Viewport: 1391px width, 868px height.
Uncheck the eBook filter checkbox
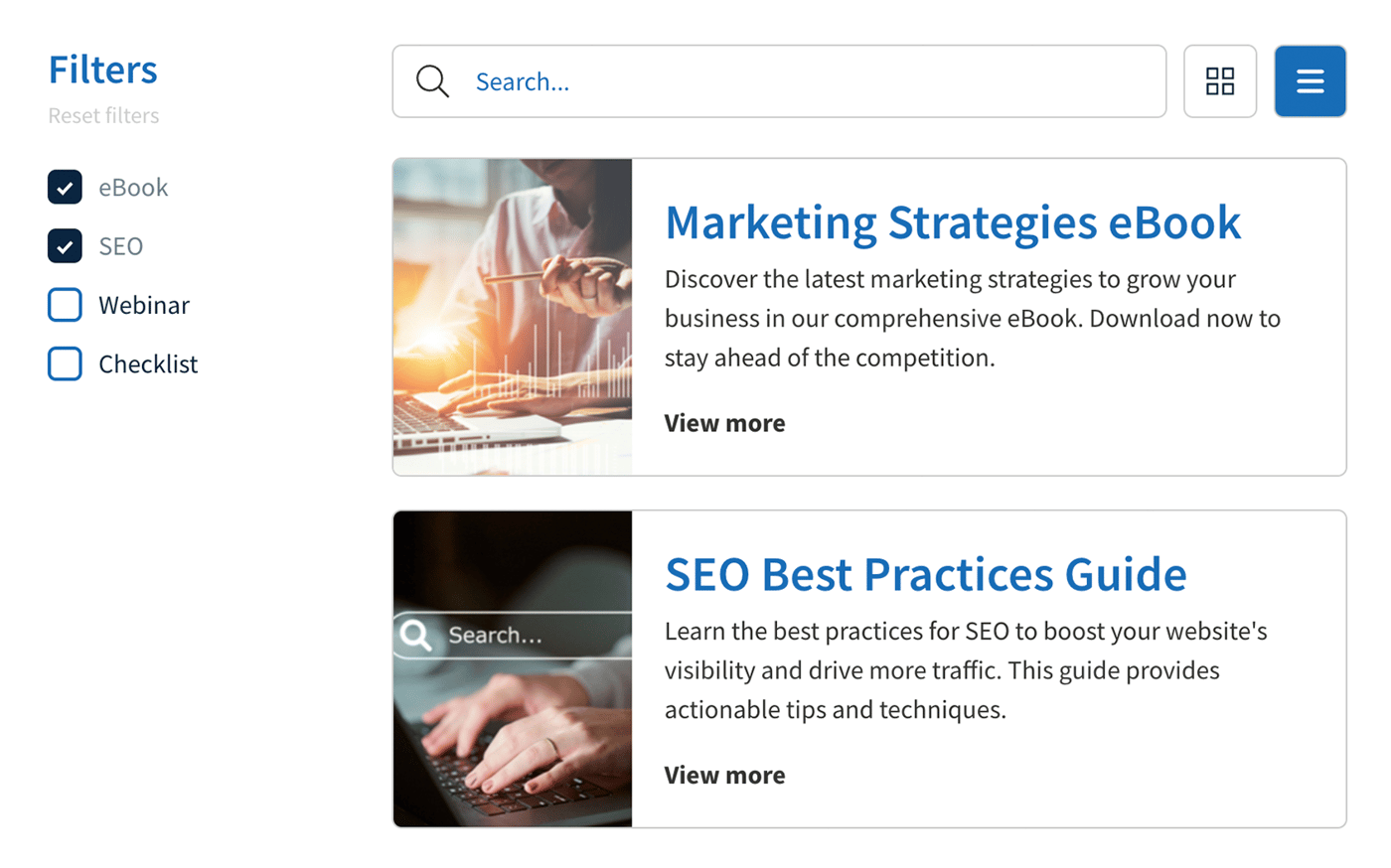point(65,187)
